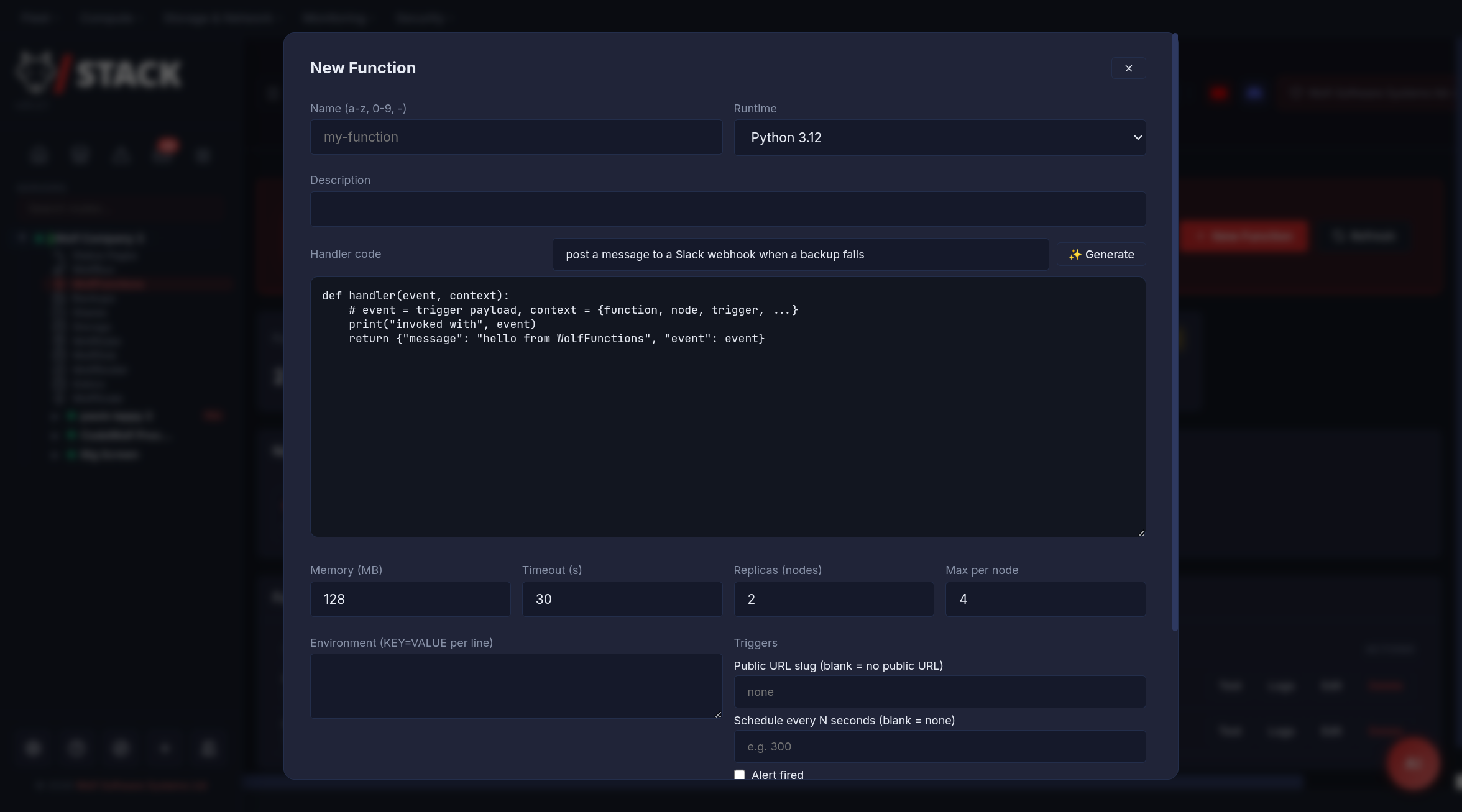Click the sparkle icon on Generate button
This screenshot has height=812, width=1462.
pyautogui.click(x=1075, y=255)
